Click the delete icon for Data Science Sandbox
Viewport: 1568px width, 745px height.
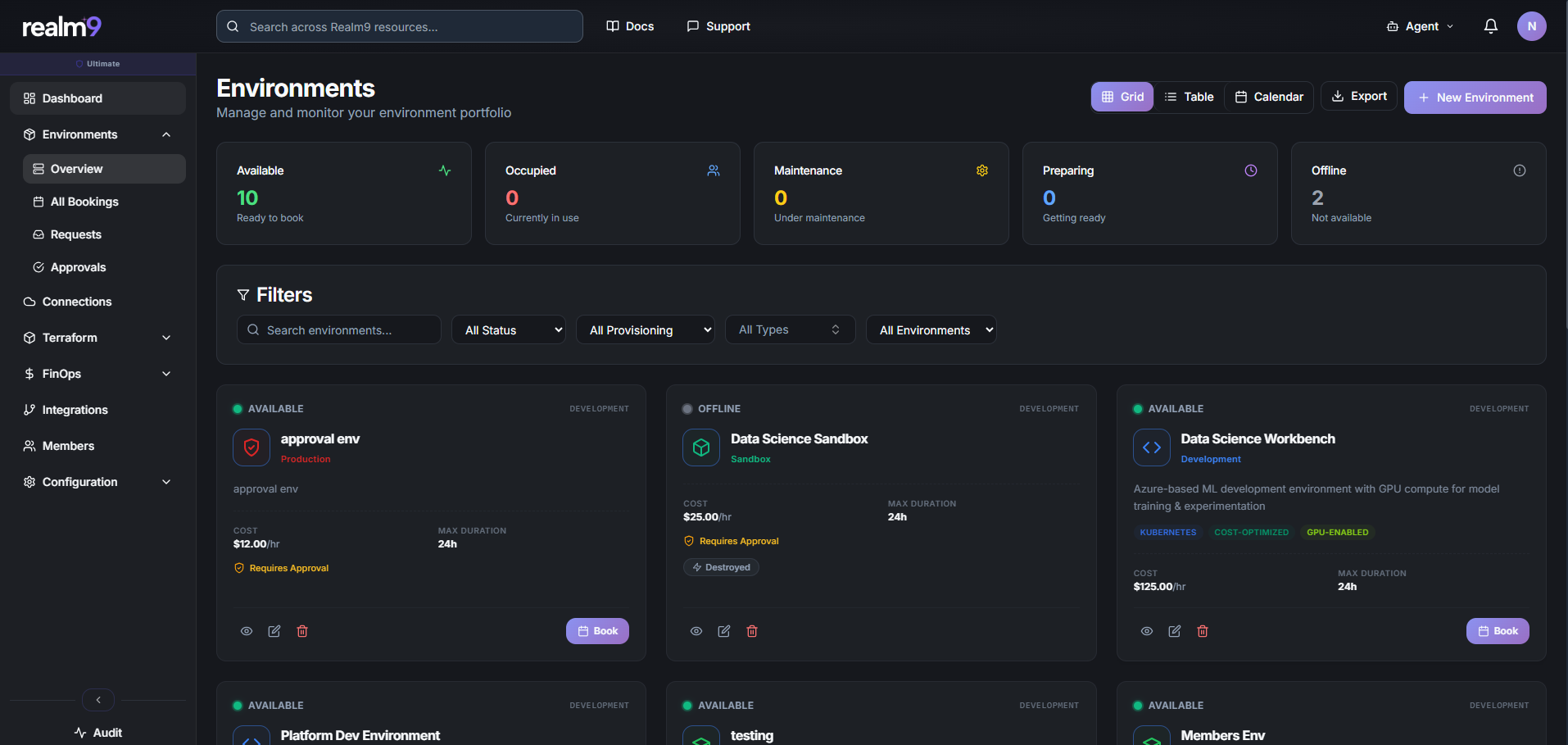coord(751,630)
